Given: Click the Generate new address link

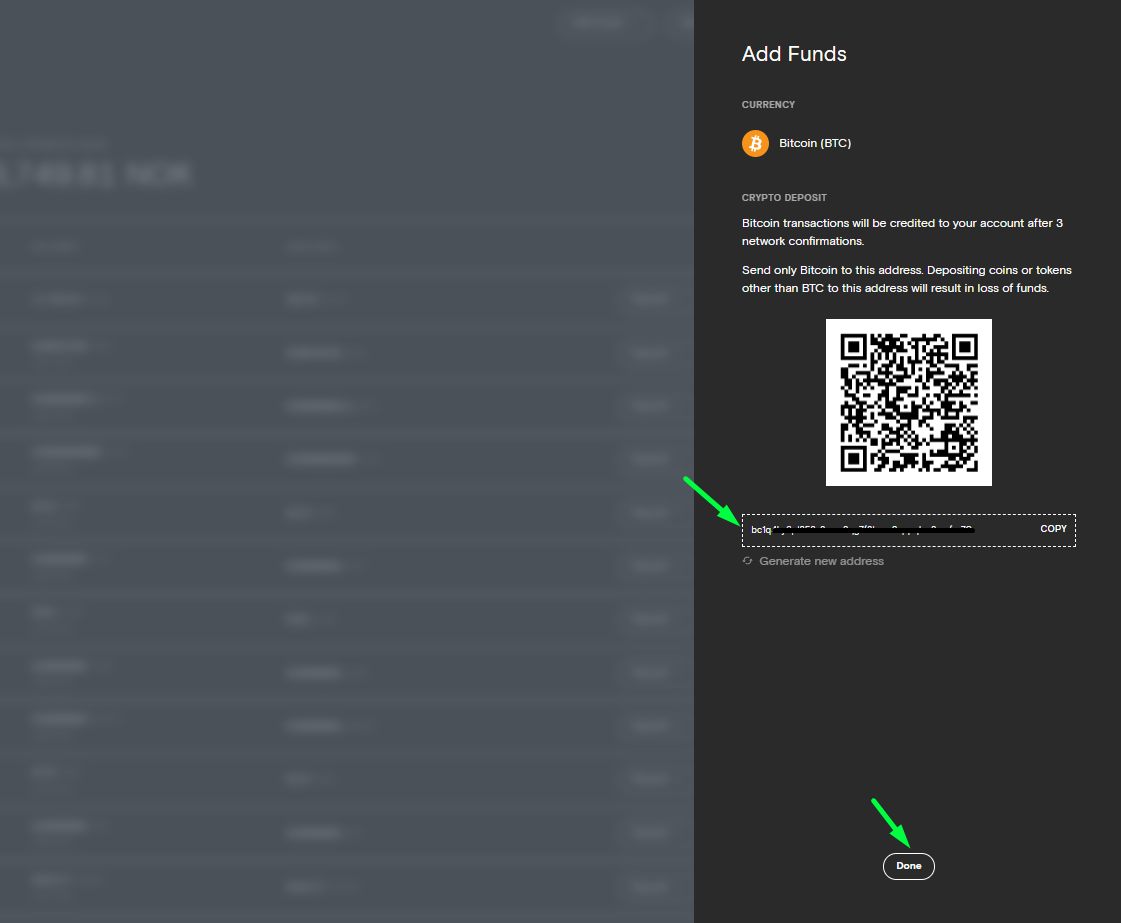Looking at the screenshot, I should pyautogui.click(x=821, y=561).
